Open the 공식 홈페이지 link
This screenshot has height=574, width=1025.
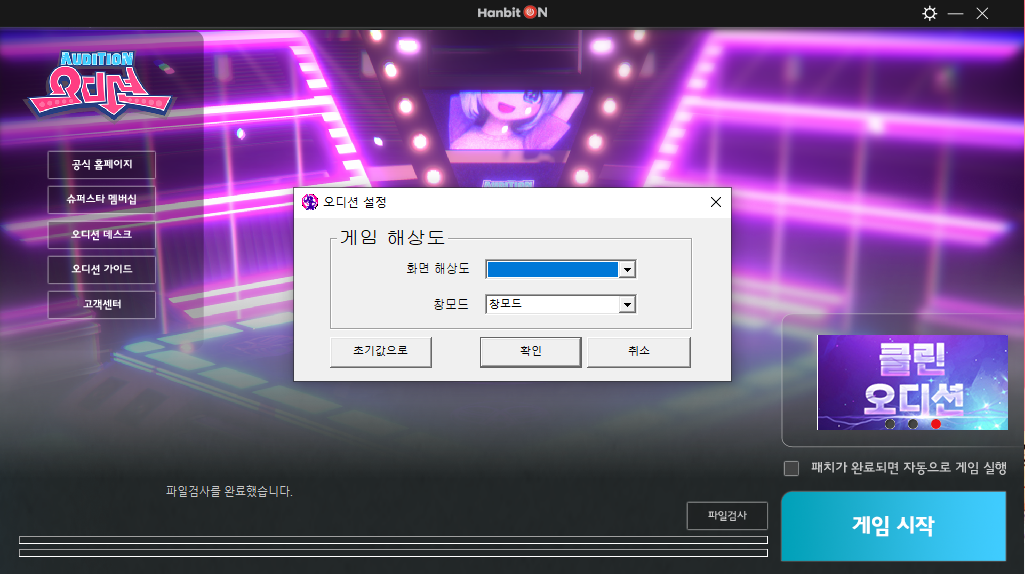click(101, 164)
